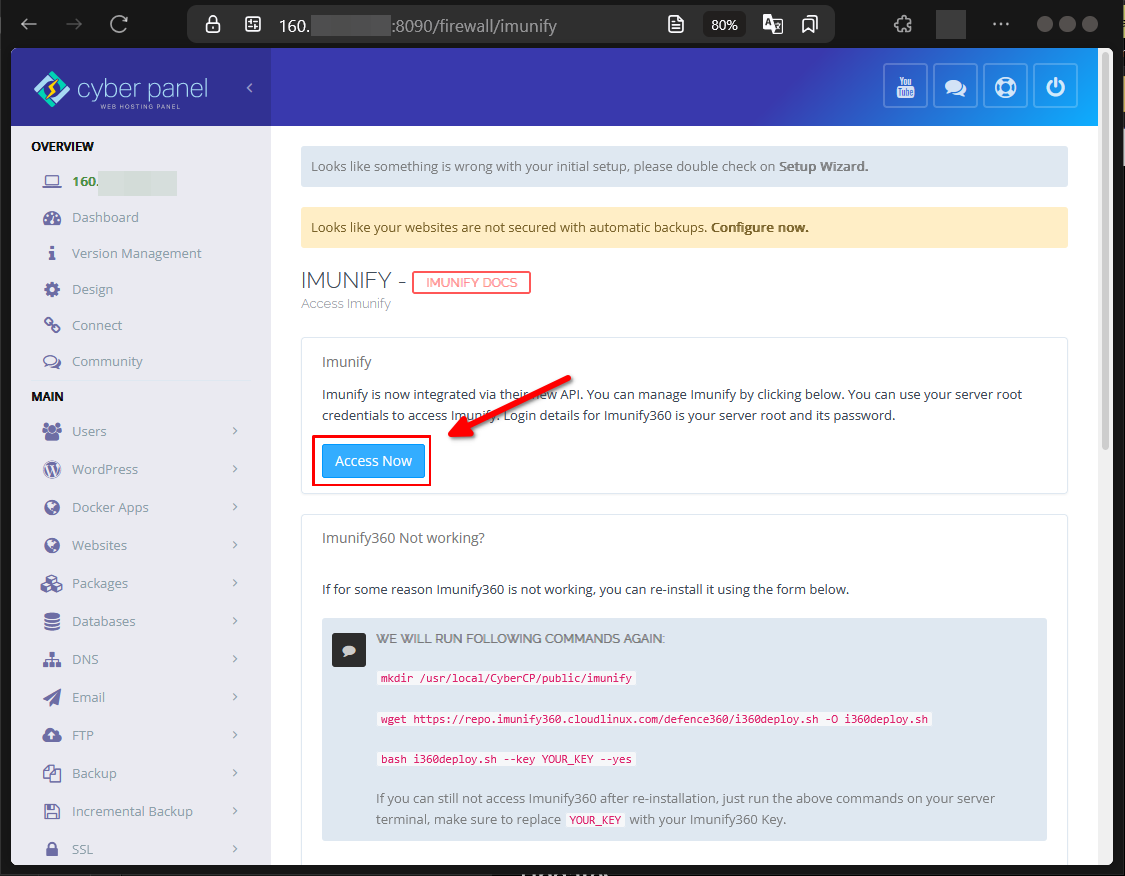Open the IMUNIFY DOCS button
Screen dimensions: 1125x876
pyautogui.click(x=471, y=283)
